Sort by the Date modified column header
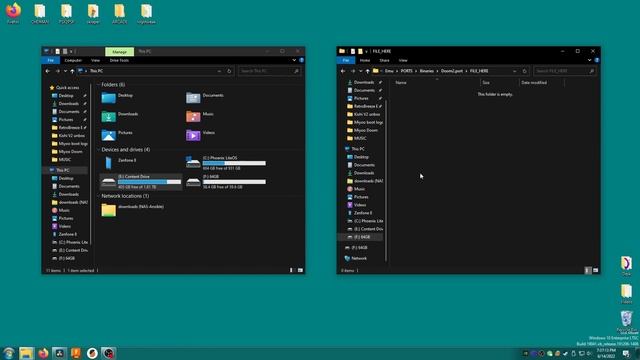Viewport: 640px width, 360px height. (541, 82)
